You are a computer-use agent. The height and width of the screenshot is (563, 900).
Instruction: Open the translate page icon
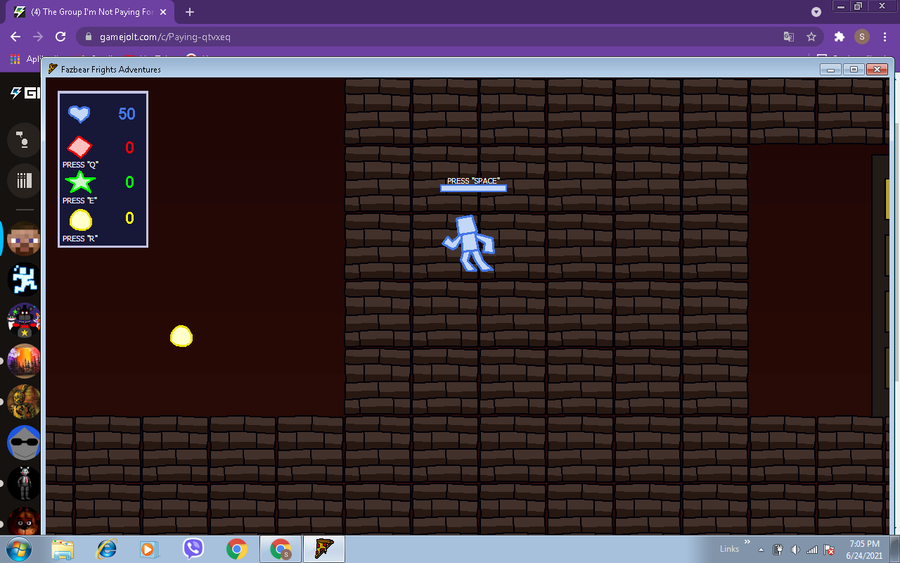pos(789,37)
